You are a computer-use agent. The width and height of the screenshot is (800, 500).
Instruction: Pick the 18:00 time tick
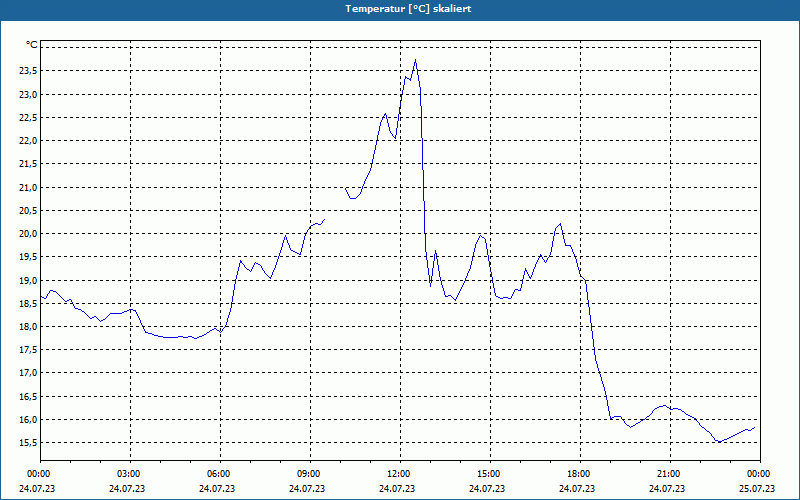tap(580, 474)
